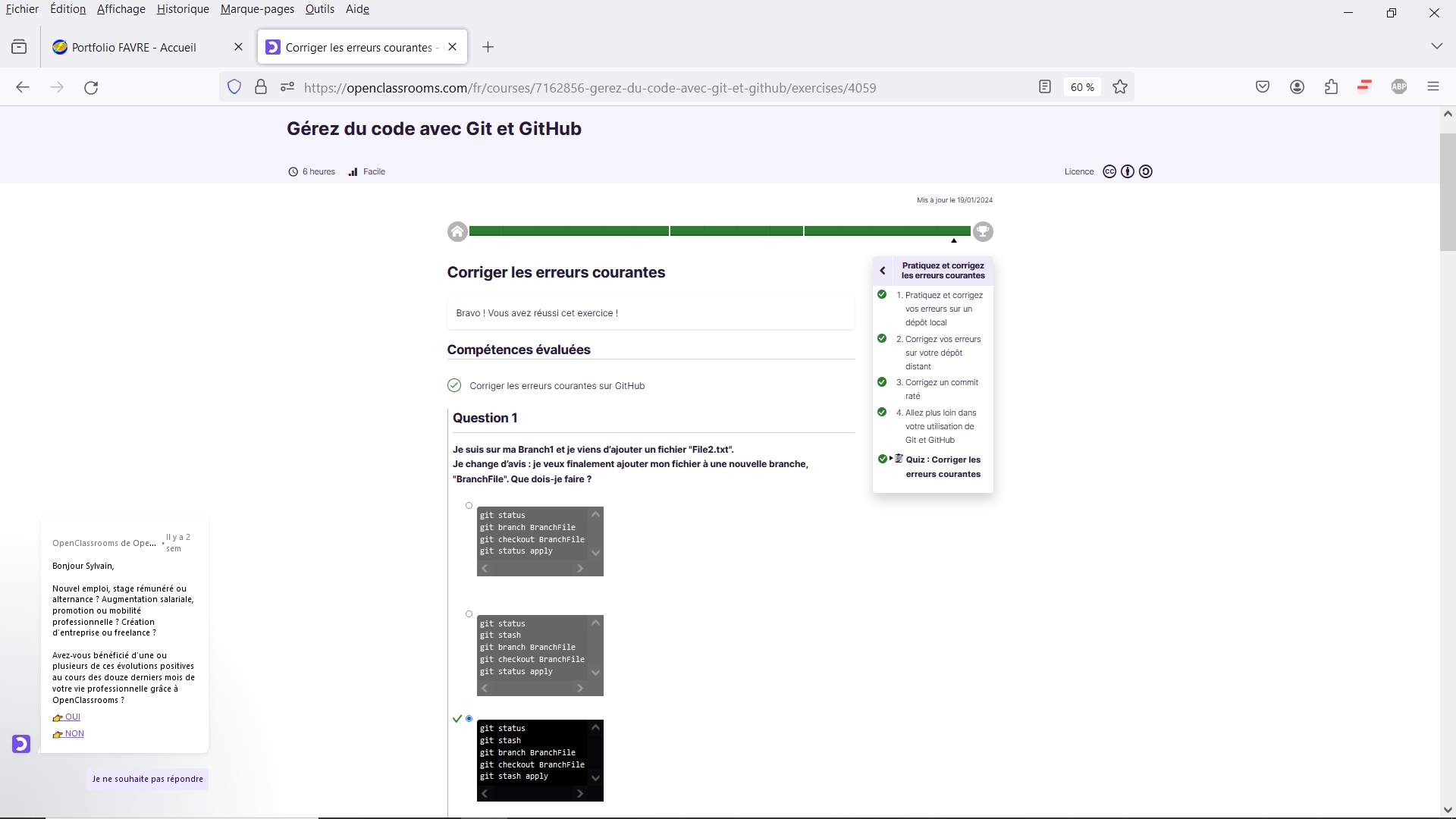Screen dimensions: 1456x819
Task: Select the second answer radio button
Action: pyautogui.click(x=469, y=614)
